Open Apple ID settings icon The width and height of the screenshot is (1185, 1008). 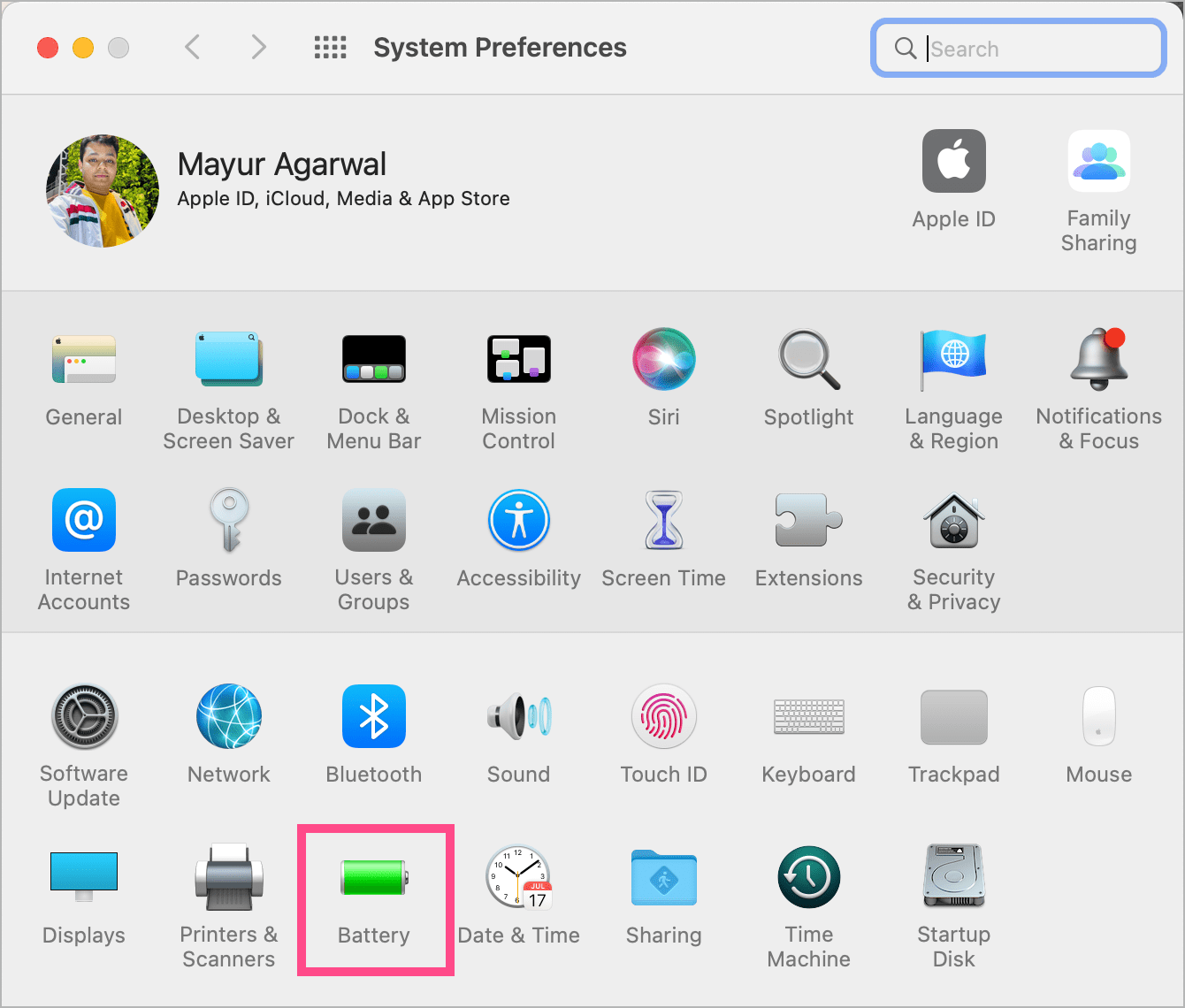coord(954,161)
